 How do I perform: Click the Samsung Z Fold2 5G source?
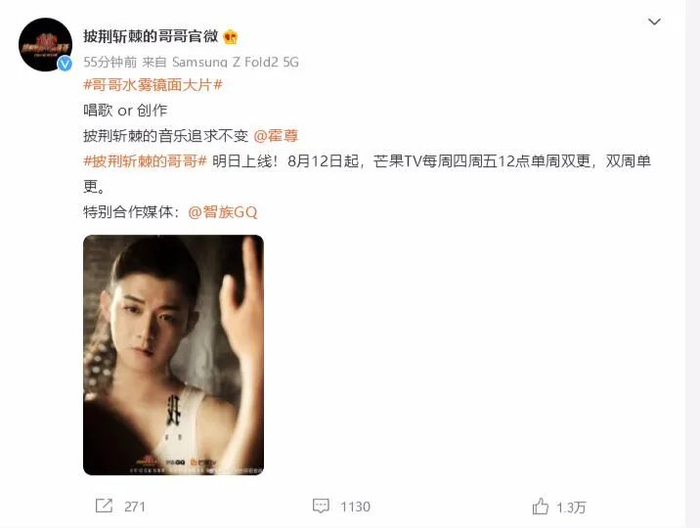click(235, 62)
